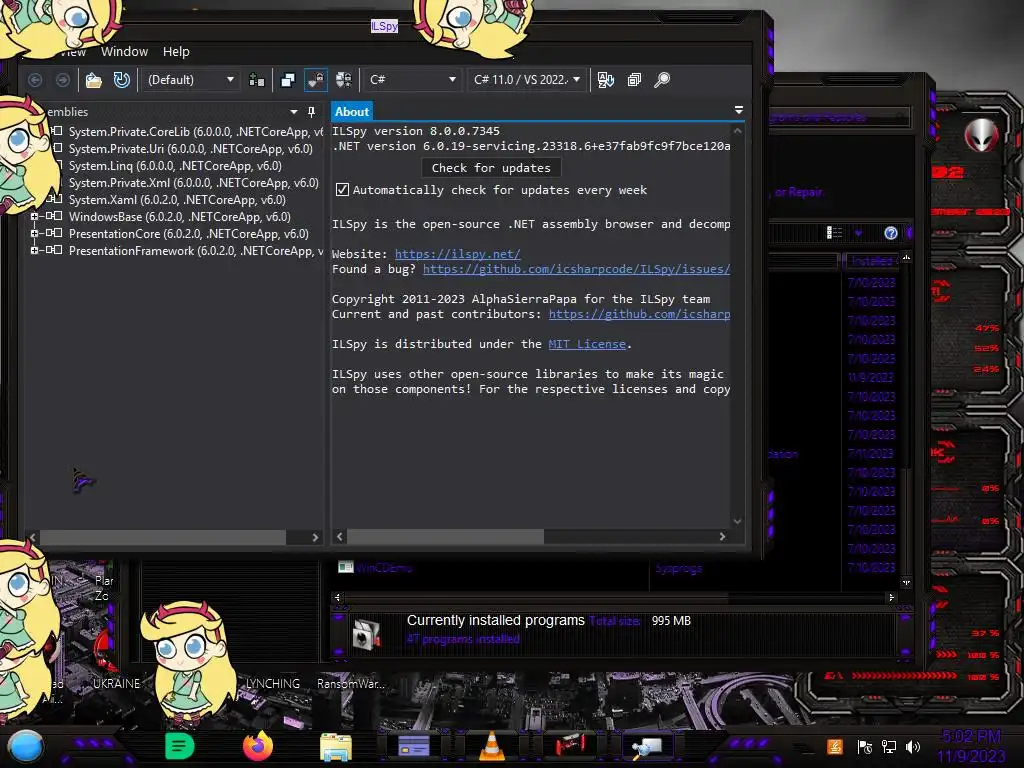Open VLC media player from the taskbar
Image resolution: width=1024 pixels, height=768 pixels.
(492, 746)
